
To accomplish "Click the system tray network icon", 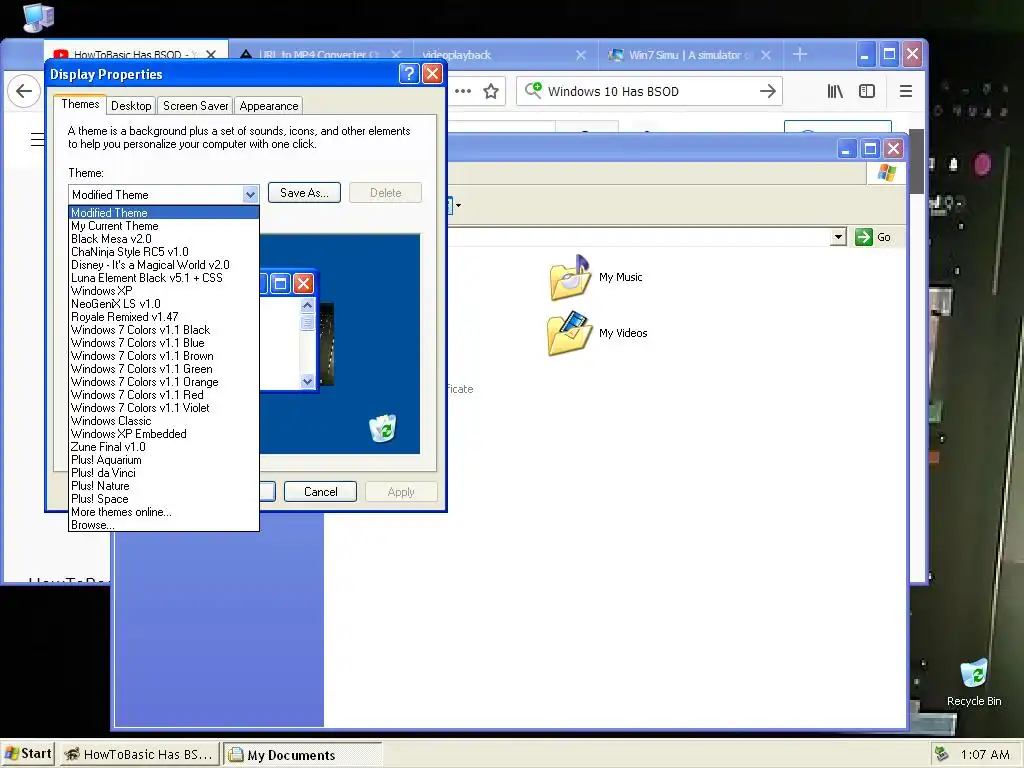I will 941,754.
